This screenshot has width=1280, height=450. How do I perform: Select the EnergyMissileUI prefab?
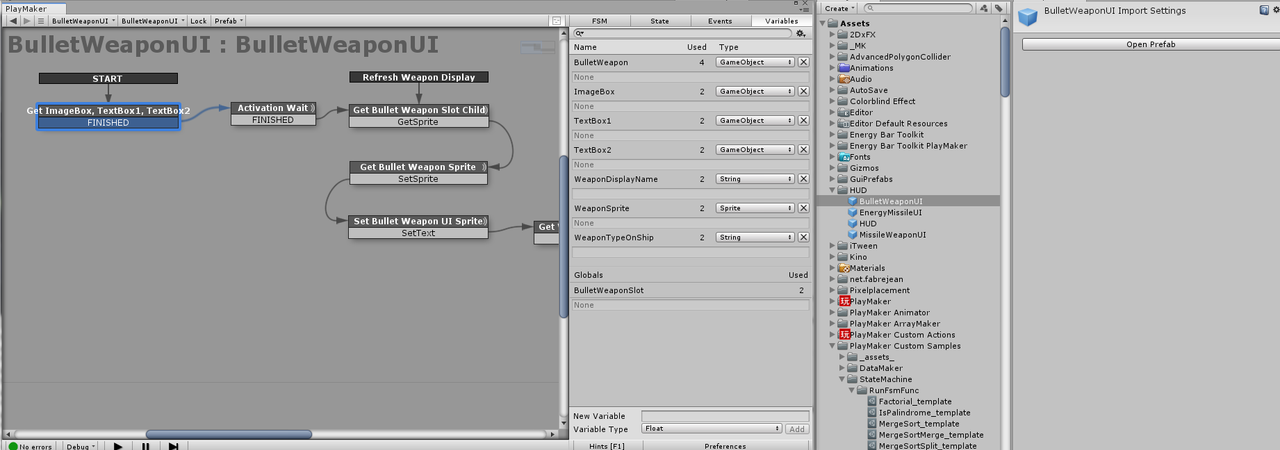click(x=890, y=212)
